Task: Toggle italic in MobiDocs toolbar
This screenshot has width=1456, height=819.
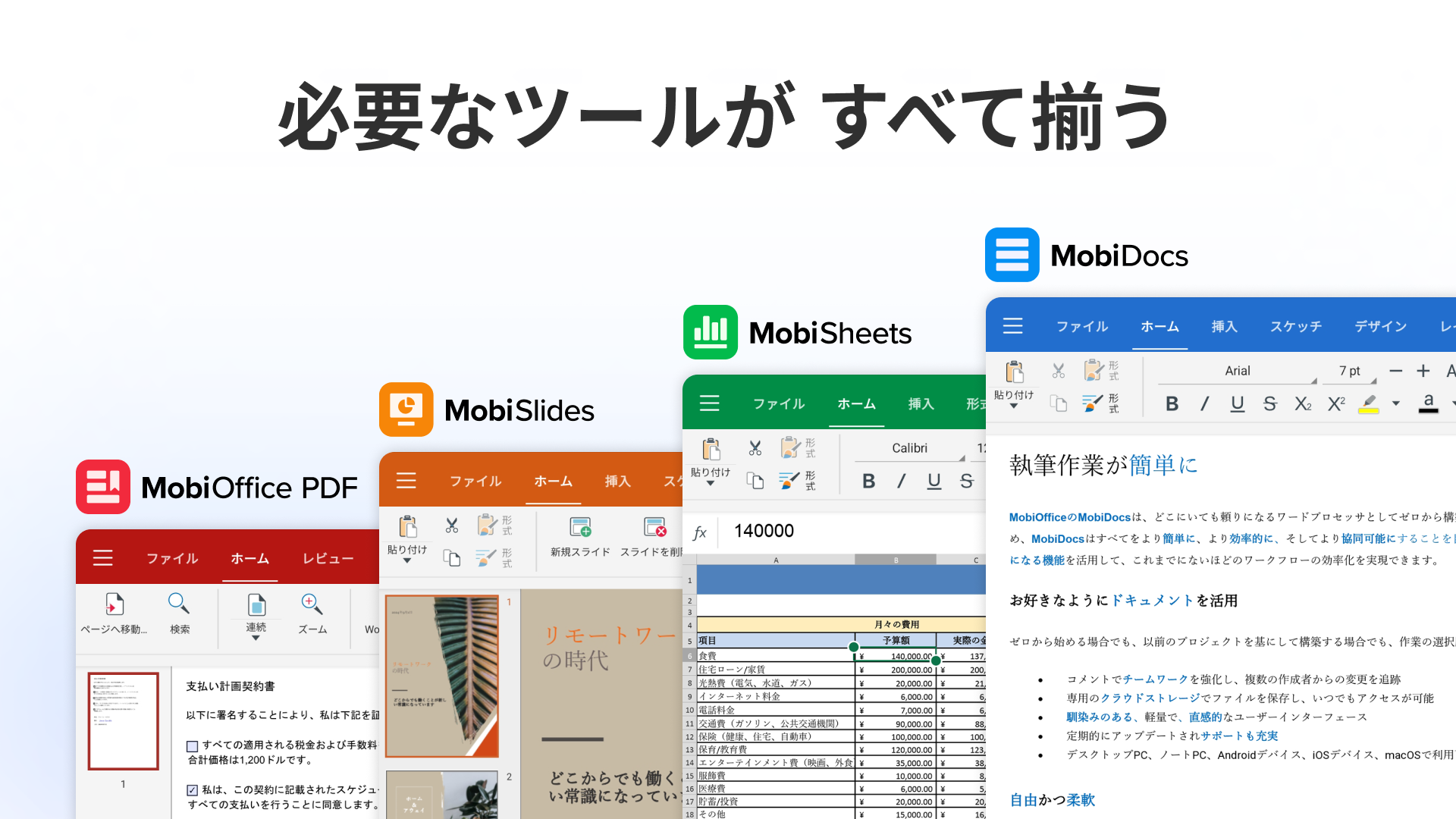Action: click(x=1204, y=403)
